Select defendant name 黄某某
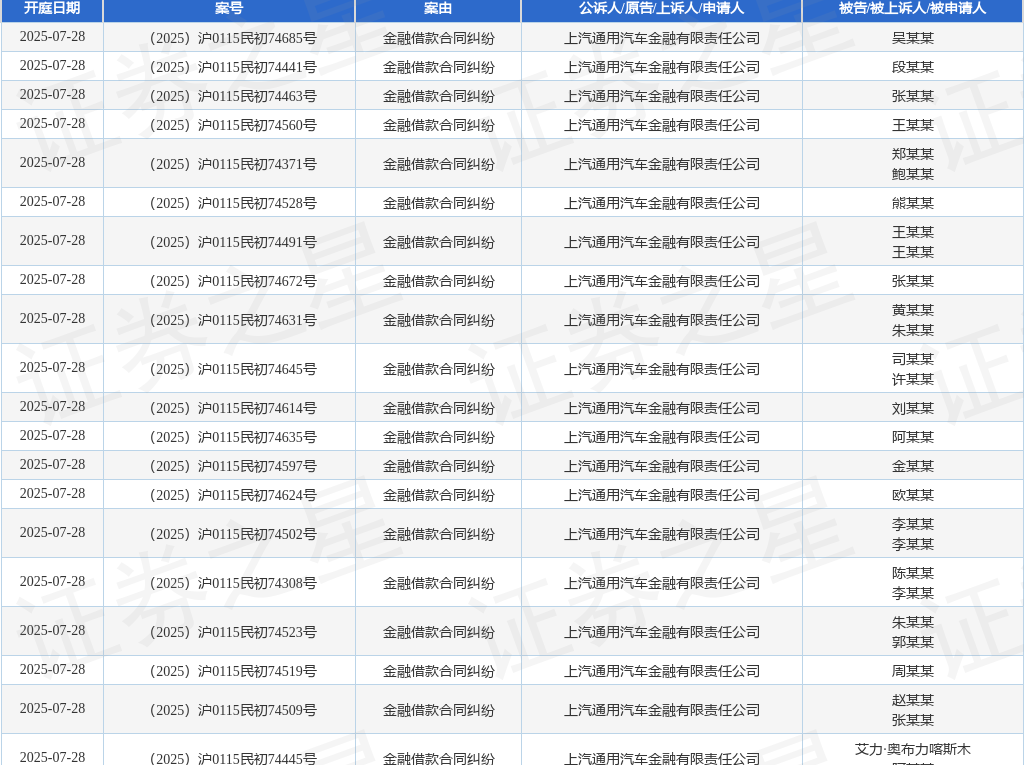The width and height of the screenshot is (1024, 765). tap(913, 310)
